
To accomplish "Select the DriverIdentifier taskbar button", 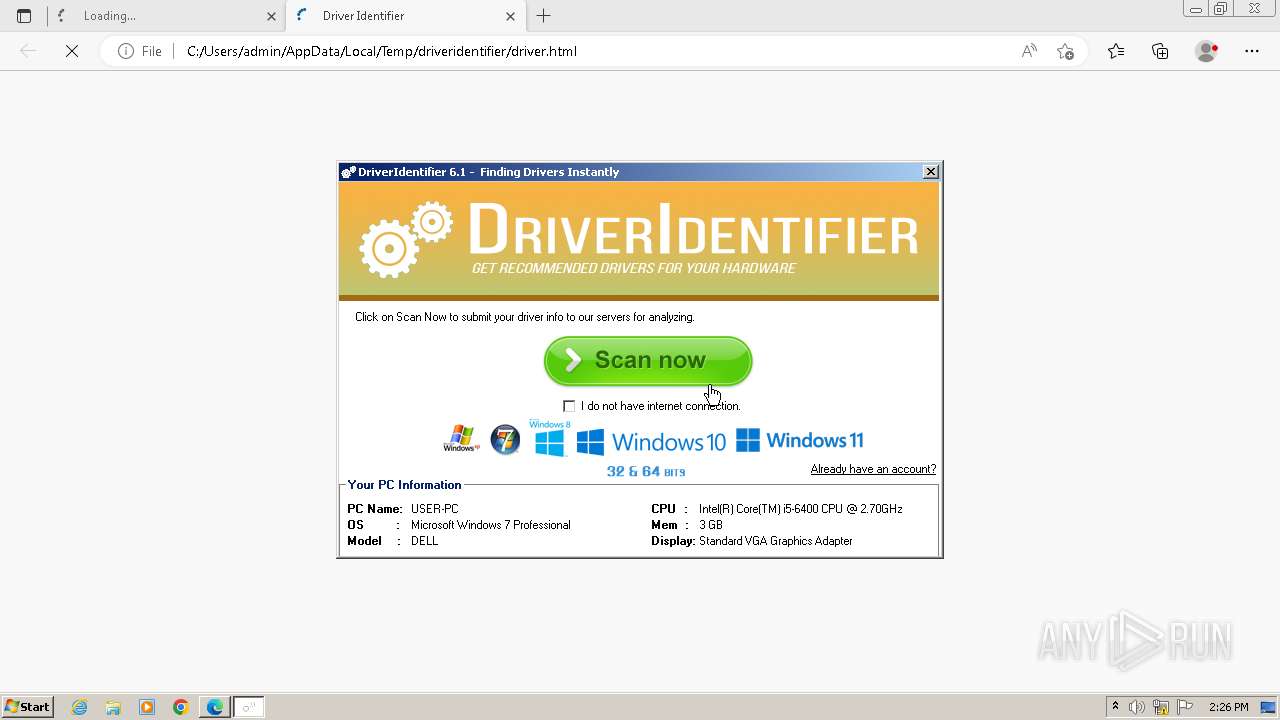I will [249, 707].
